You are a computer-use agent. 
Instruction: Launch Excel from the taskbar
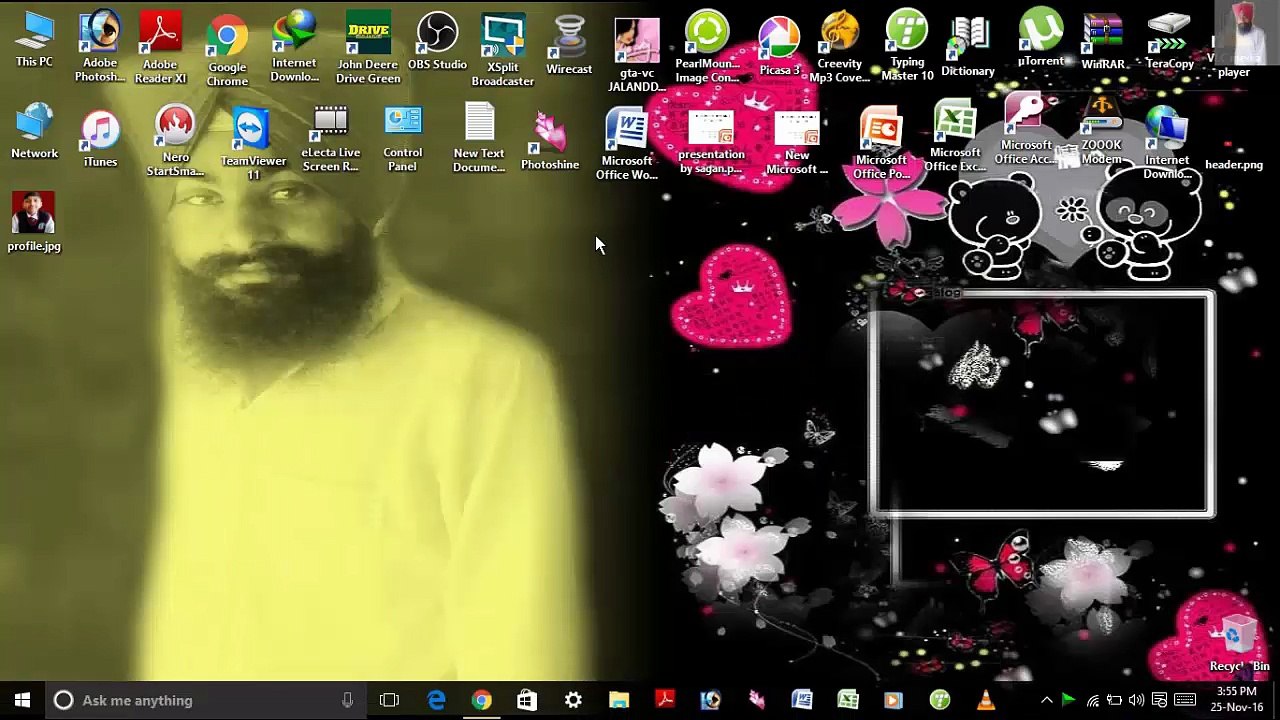click(848, 700)
